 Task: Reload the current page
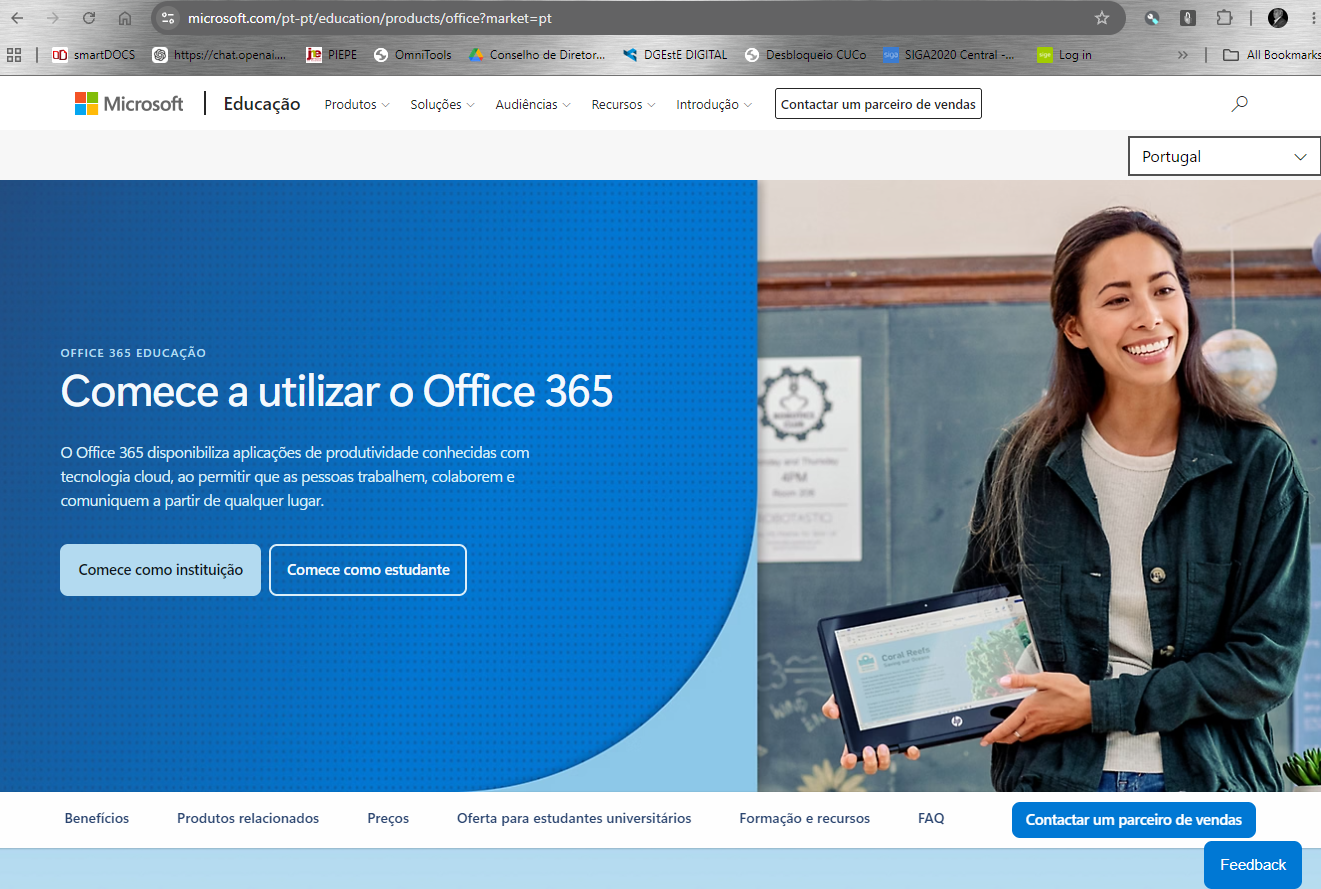click(89, 18)
